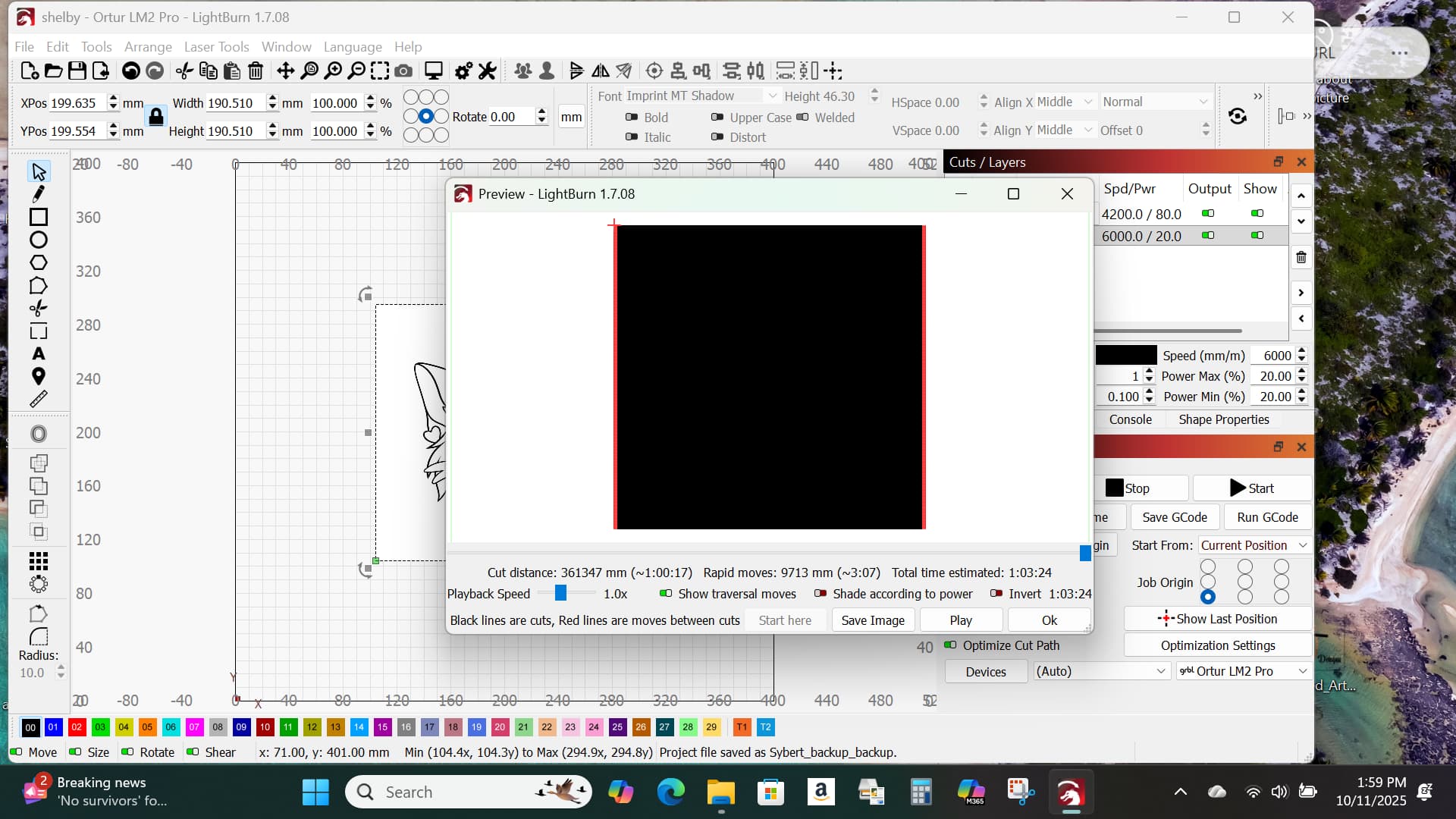The height and width of the screenshot is (819, 1456).
Task: Switch to the Shape Properties tab
Action: click(x=1223, y=419)
